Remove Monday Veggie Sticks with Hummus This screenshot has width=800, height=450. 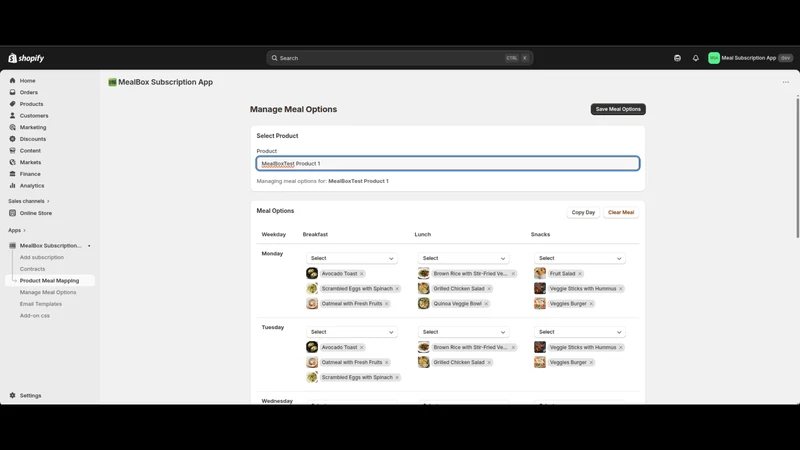(x=620, y=289)
